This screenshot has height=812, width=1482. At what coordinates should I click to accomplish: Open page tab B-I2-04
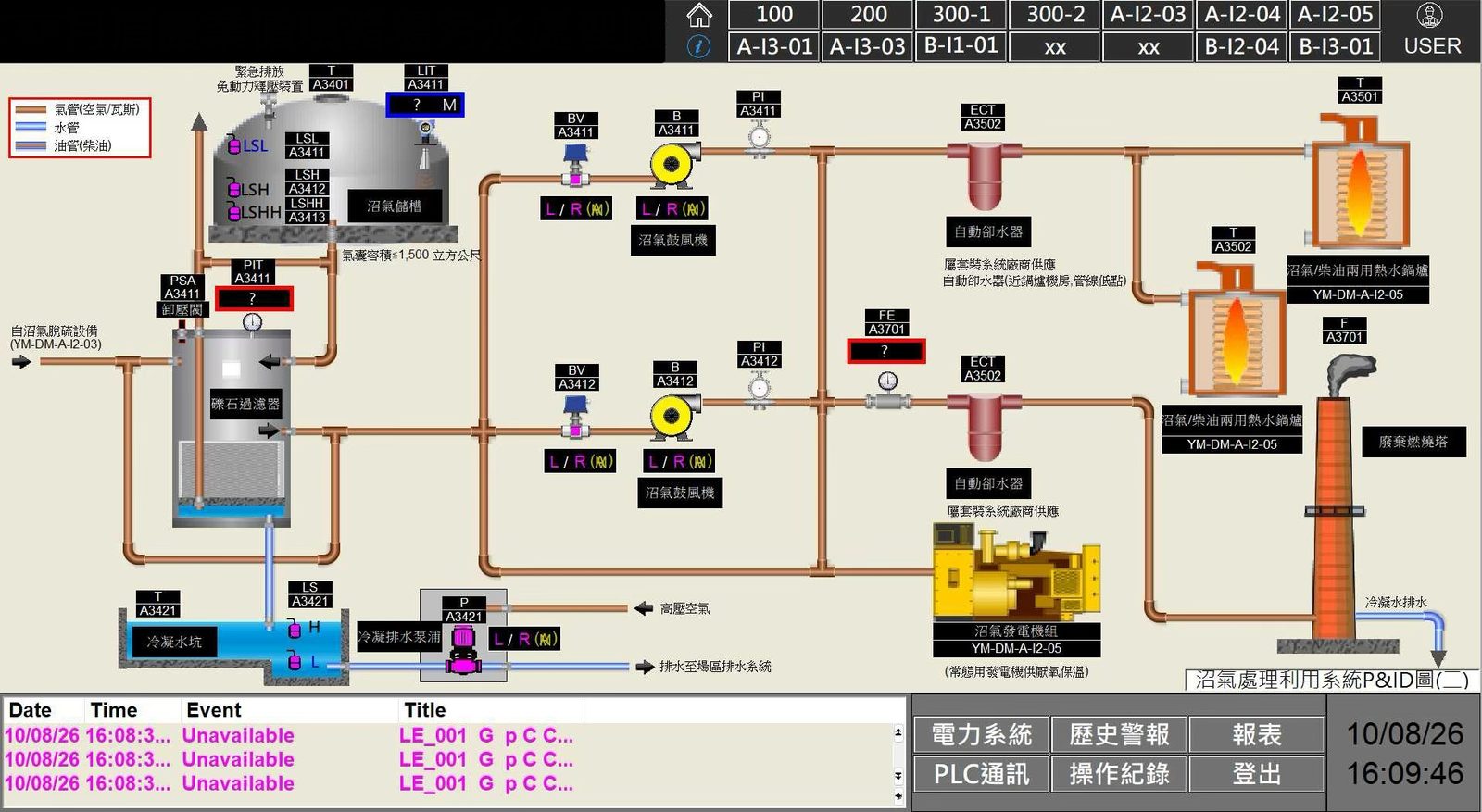[1241, 46]
